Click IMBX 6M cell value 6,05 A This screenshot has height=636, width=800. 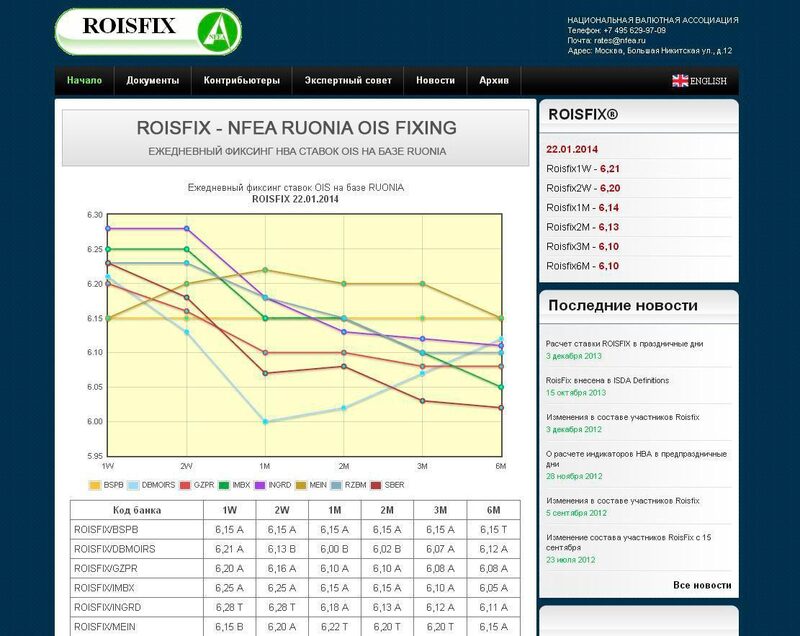[x=493, y=588]
